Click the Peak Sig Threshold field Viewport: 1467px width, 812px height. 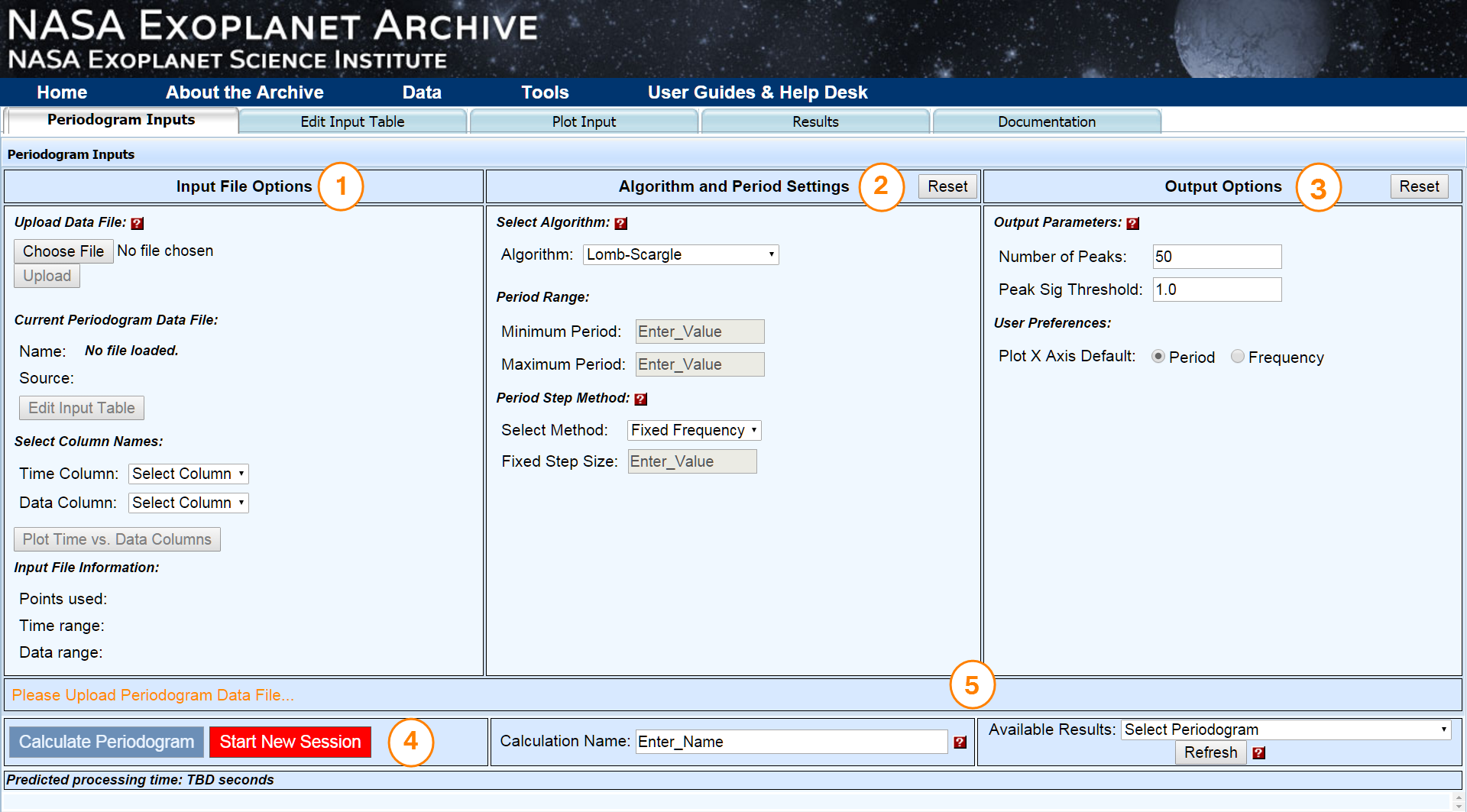(x=1217, y=290)
